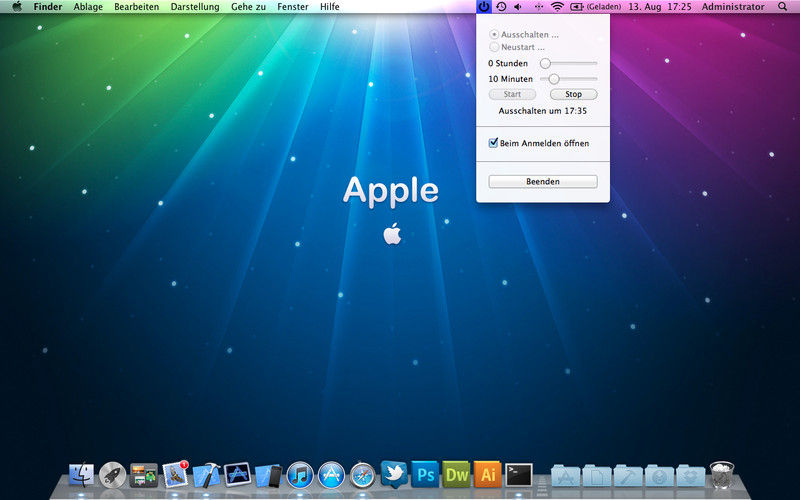Open Mail app with unread badge

pos(175,475)
